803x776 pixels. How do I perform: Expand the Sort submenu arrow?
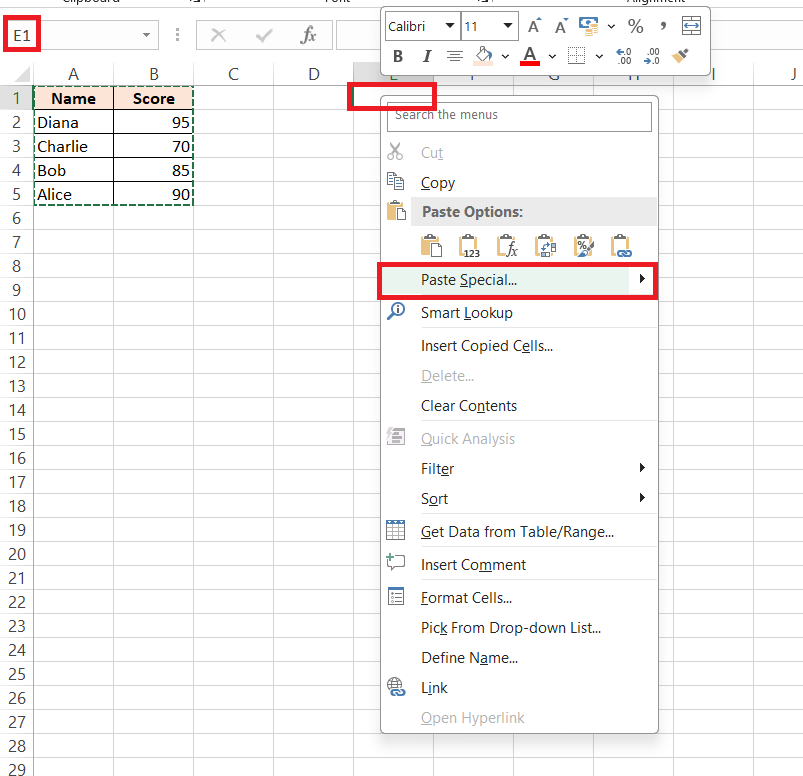point(642,498)
